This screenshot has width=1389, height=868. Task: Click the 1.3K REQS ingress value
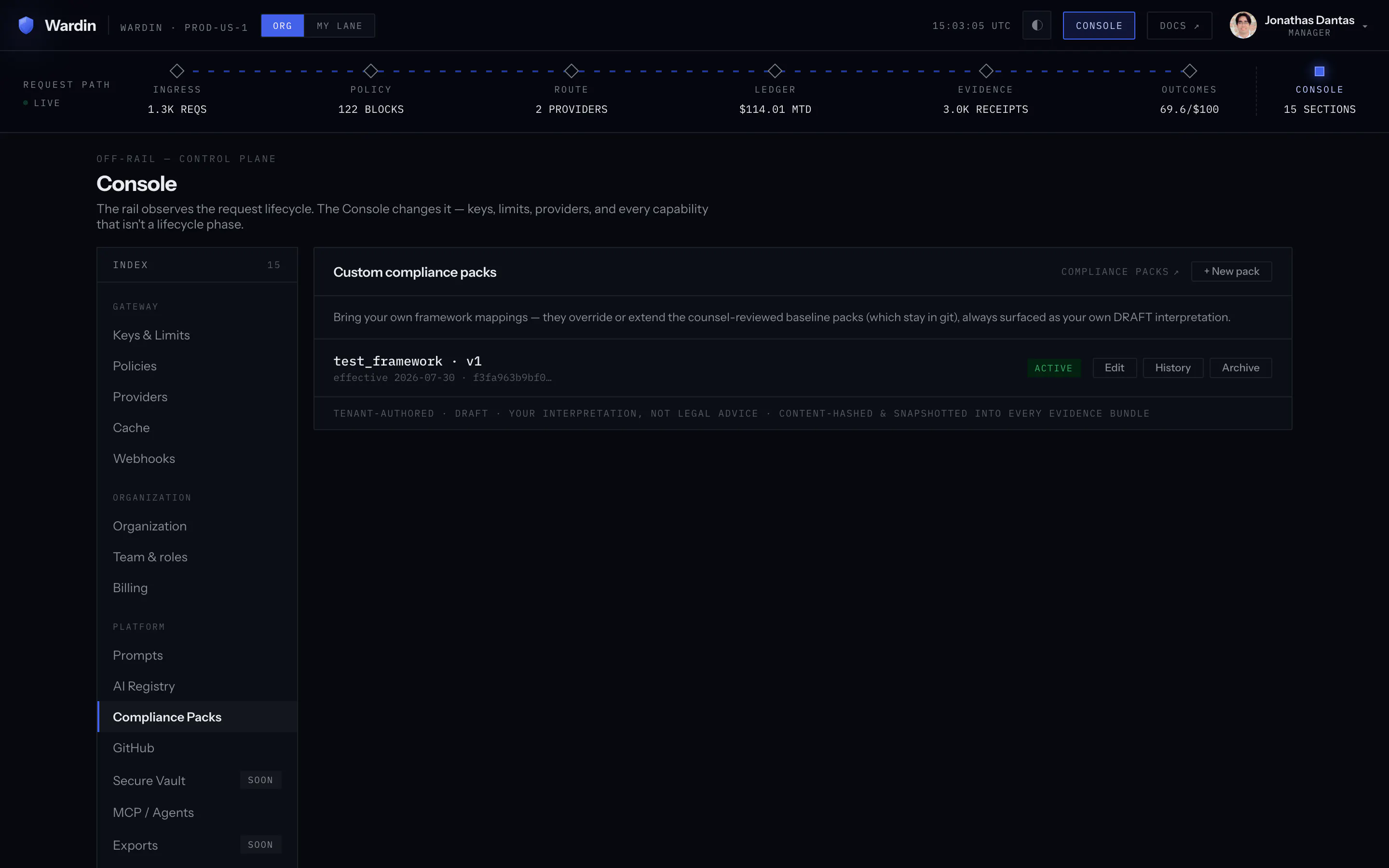(x=177, y=109)
